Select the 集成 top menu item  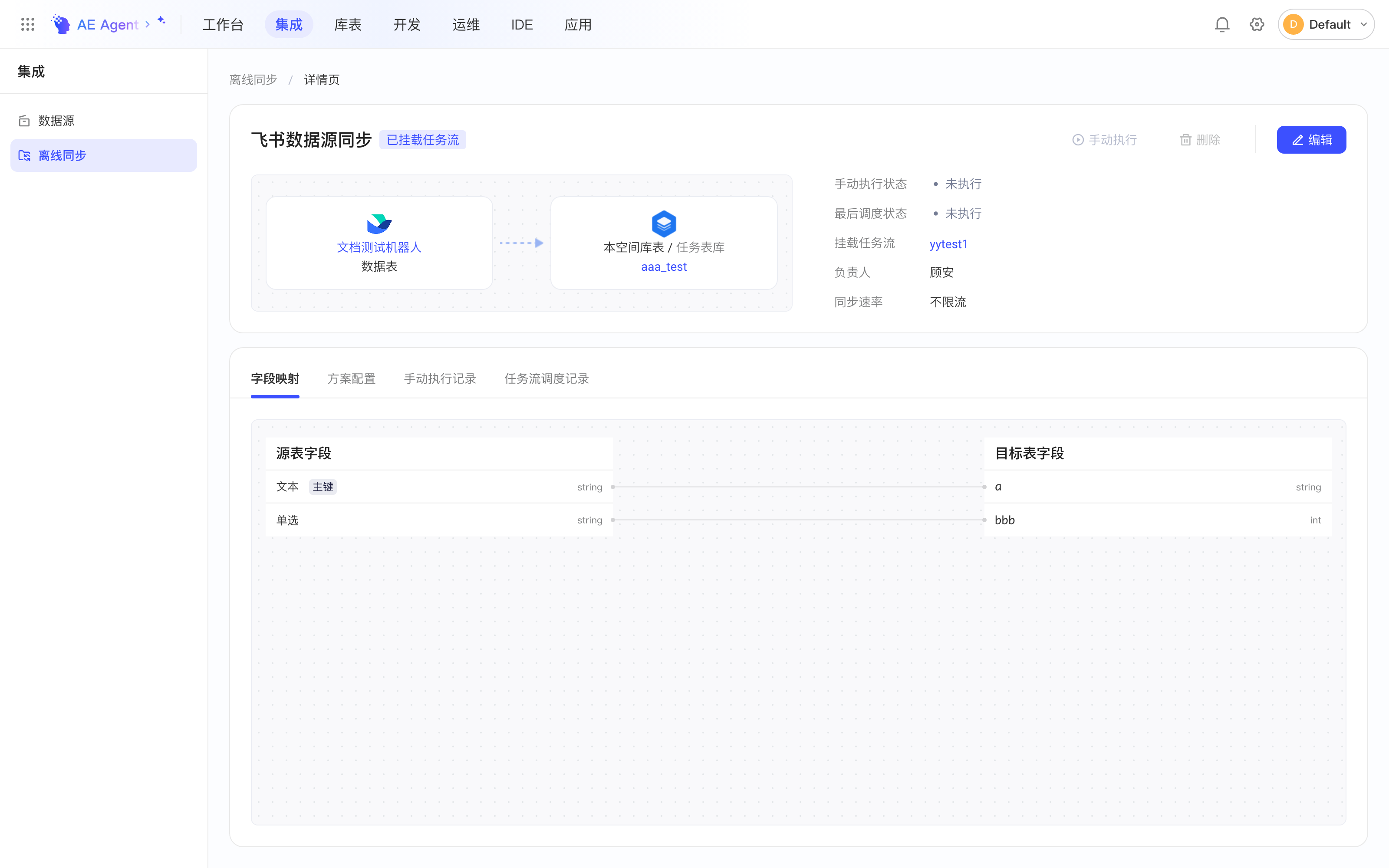coord(289,24)
